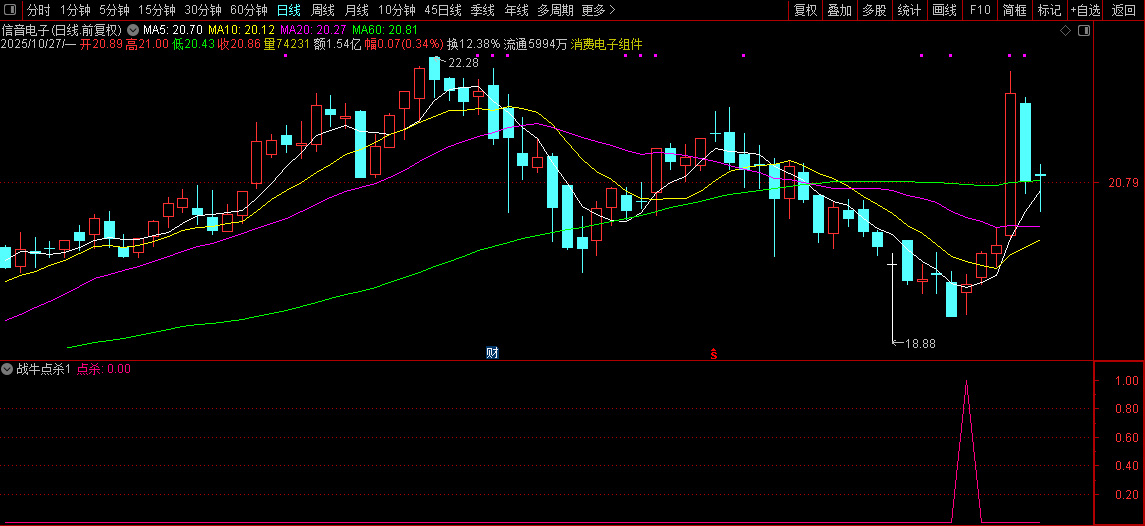Click the 流通5994万 value
This screenshot has width=1145, height=526.
point(535,44)
